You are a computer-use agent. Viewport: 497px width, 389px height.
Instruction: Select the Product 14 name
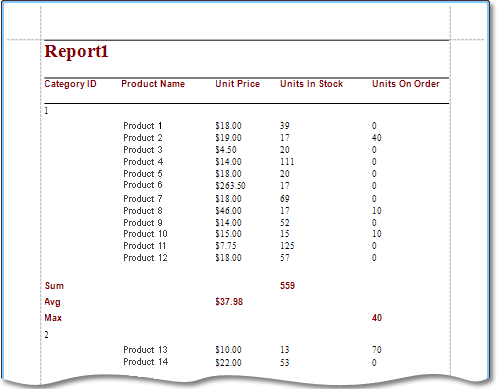(146, 362)
